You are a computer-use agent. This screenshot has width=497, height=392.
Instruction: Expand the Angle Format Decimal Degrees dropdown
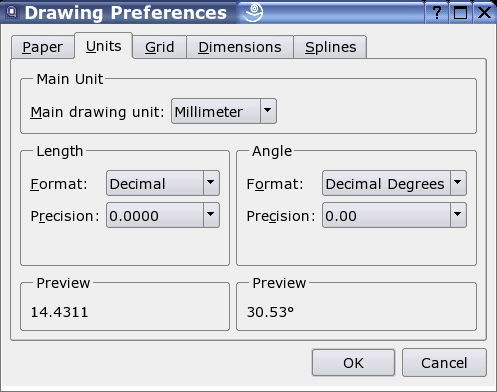[394, 183]
